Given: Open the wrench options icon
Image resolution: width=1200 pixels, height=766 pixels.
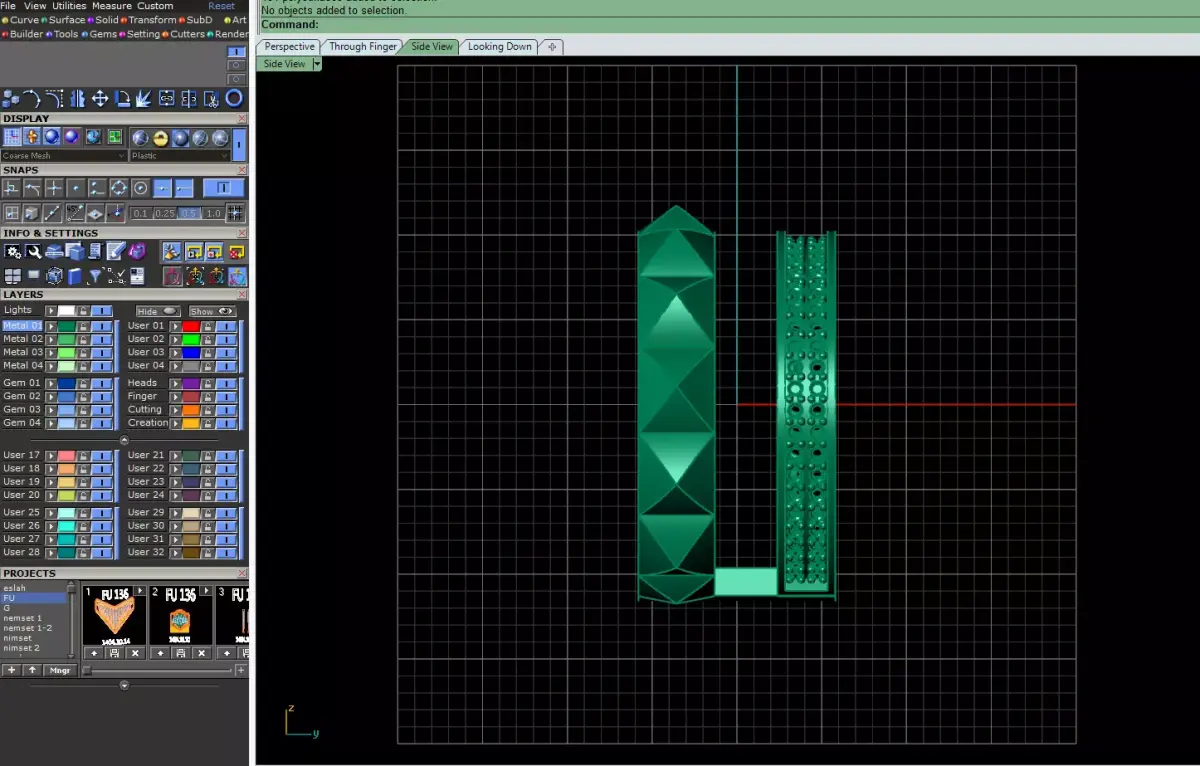Looking at the screenshot, I should pyautogui.click(x=33, y=251).
